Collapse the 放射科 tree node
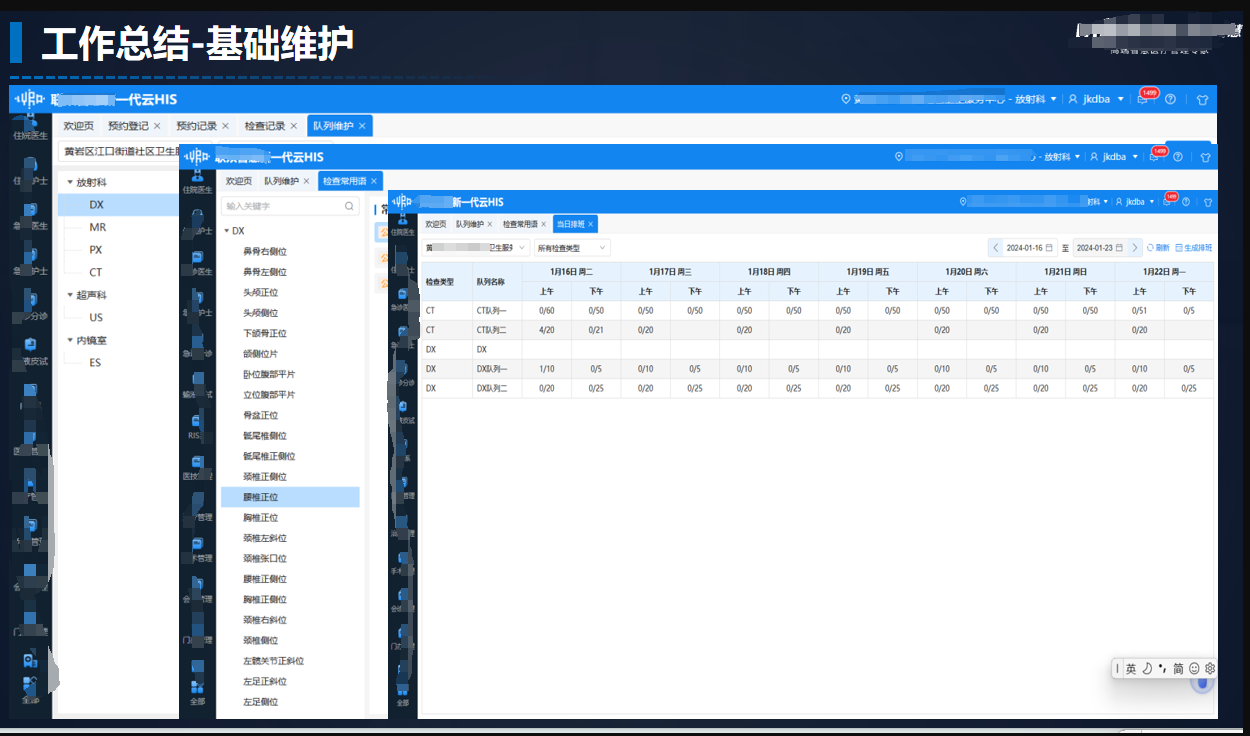The image size is (1250, 736). coord(69,183)
